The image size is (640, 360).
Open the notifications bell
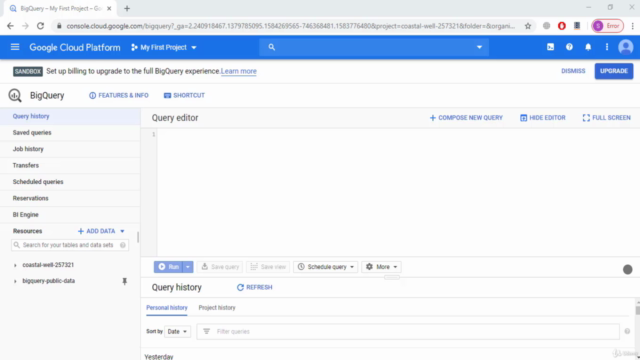pos(588,47)
